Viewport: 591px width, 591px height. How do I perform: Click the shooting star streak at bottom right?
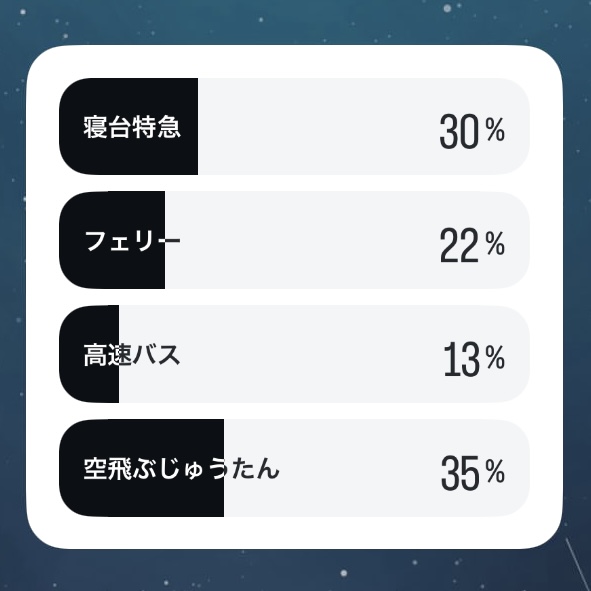[x=577, y=564]
